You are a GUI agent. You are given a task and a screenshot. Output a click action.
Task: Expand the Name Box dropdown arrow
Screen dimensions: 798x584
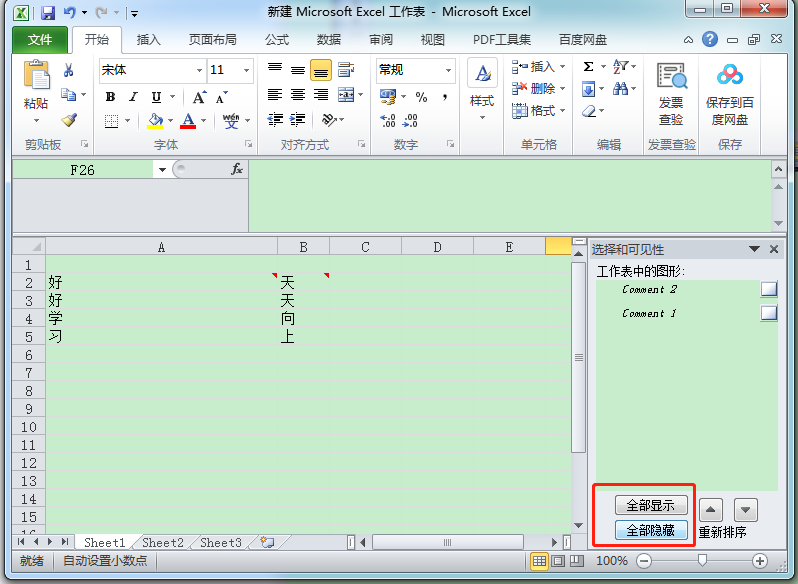point(162,169)
